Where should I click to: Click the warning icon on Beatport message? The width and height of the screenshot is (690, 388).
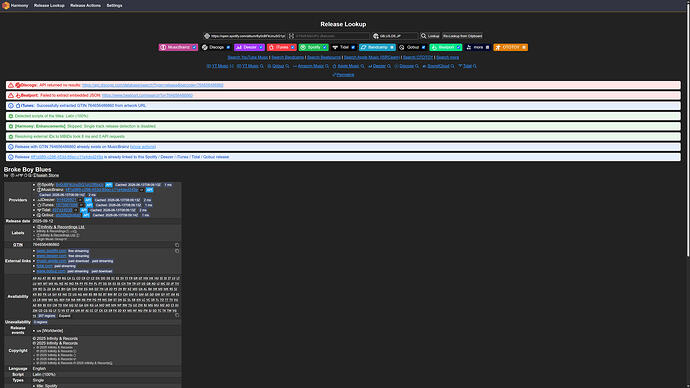11,95
